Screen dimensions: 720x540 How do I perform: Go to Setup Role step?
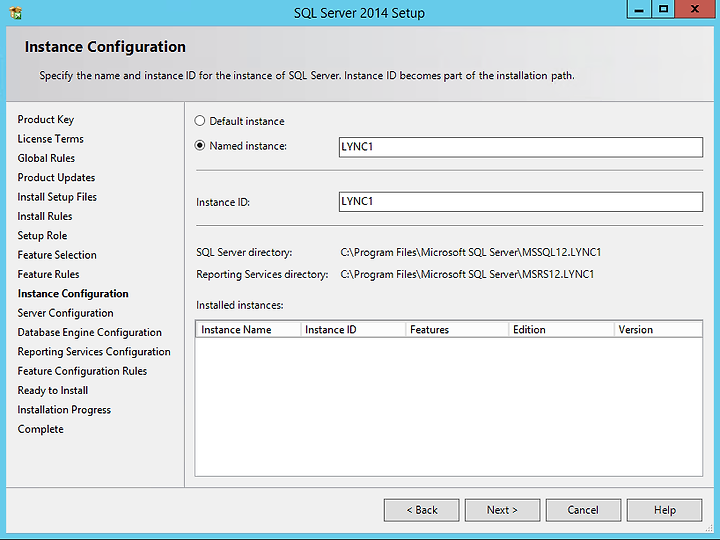coord(42,235)
